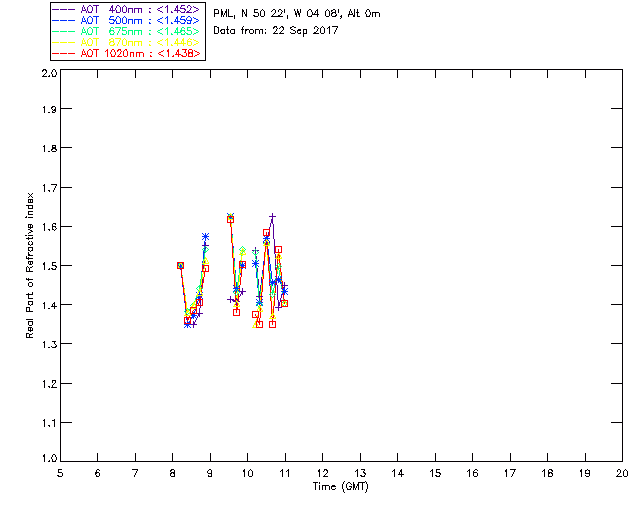Click the legend entry 'AOT 400nm : <1.452>'

(127, 9)
